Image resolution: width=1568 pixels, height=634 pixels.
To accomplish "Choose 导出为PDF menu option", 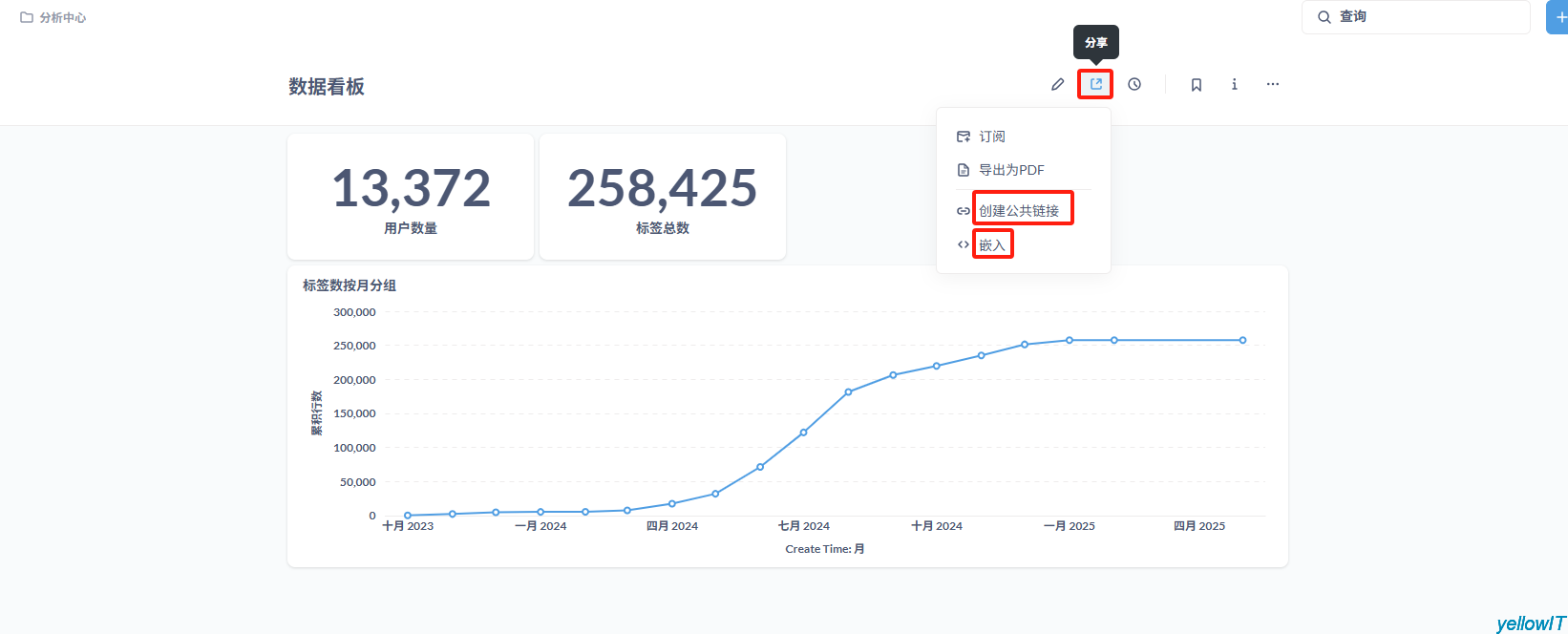I will [1010, 170].
